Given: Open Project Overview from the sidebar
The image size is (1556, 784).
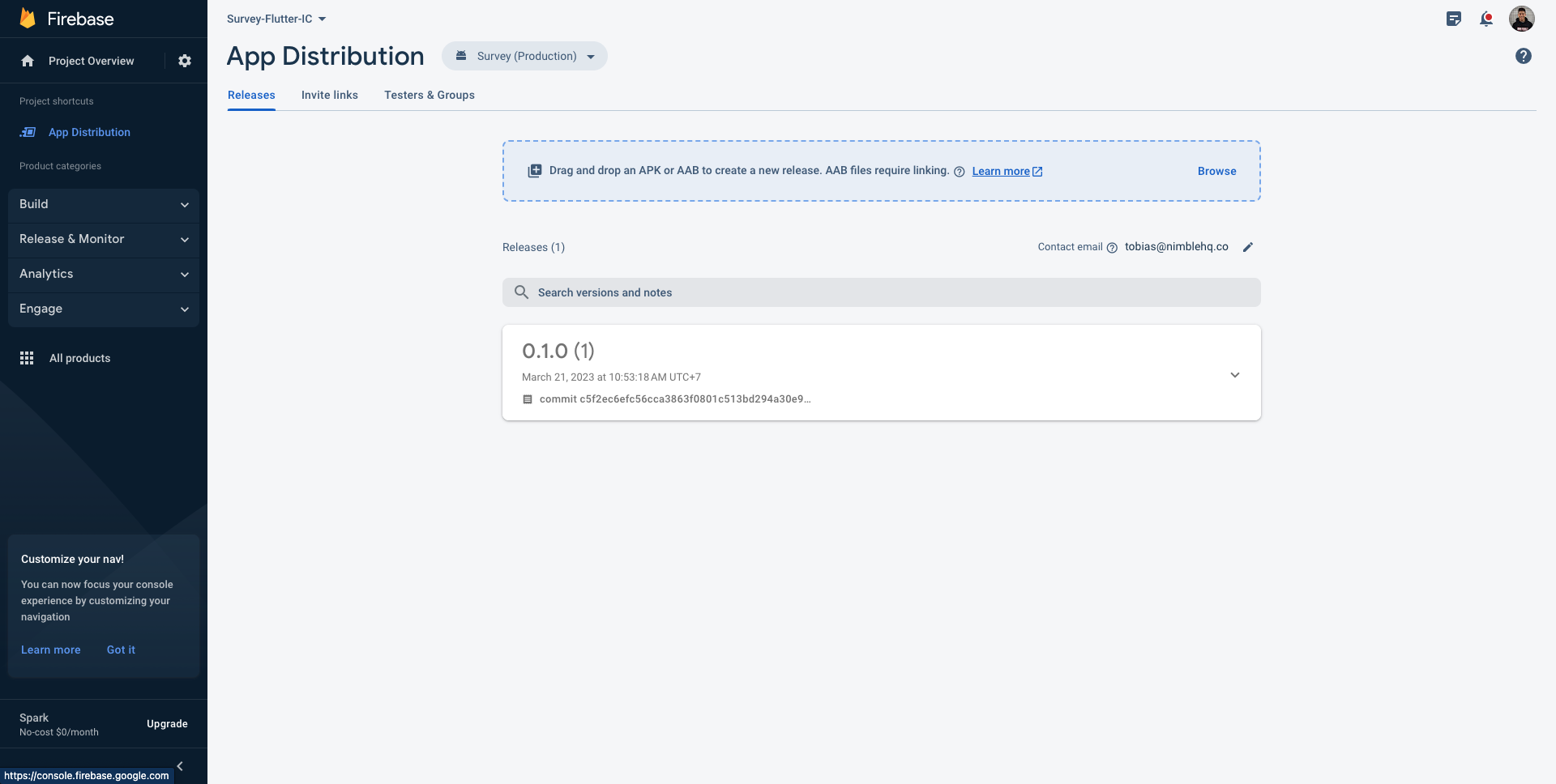Looking at the screenshot, I should (91, 61).
